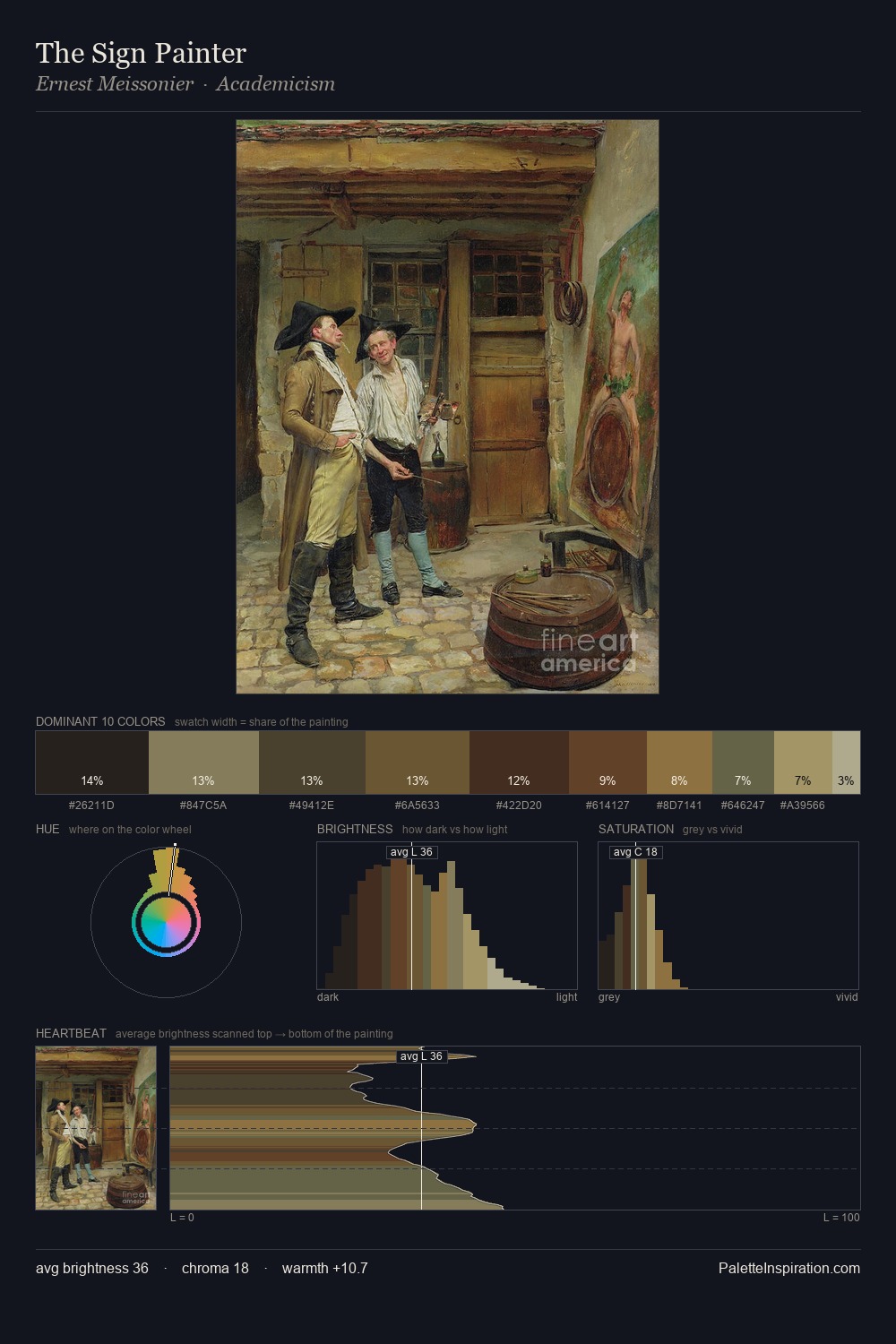Click the style label 'Academicism'
The height and width of the screenshot is (1344, 896).
pyautogui.click(x=275, y=84)
